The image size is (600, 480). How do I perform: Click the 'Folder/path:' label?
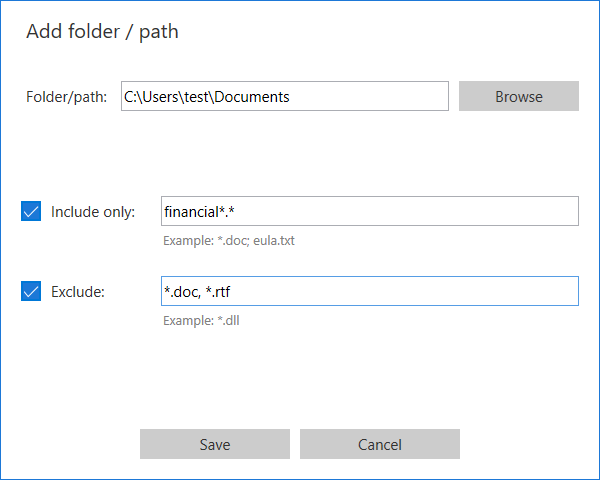click(x=67, y=97)
